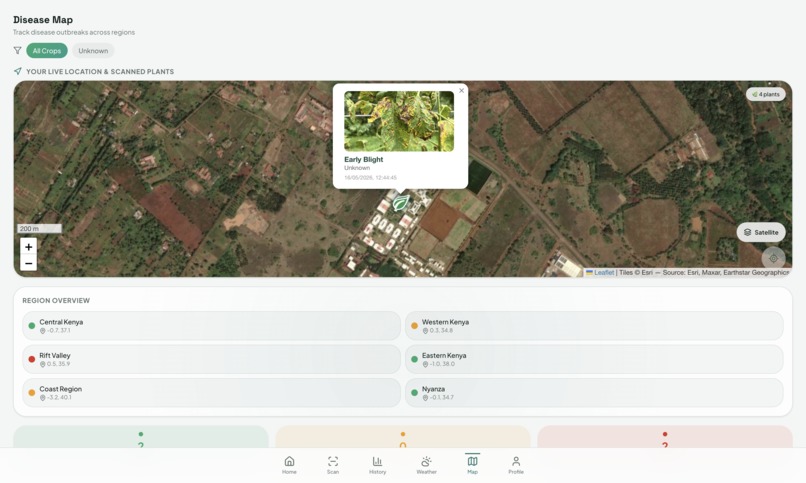This screenshot has width=806, height=483.
Task: Select the Rift Valley region
Action: point(211,359)
